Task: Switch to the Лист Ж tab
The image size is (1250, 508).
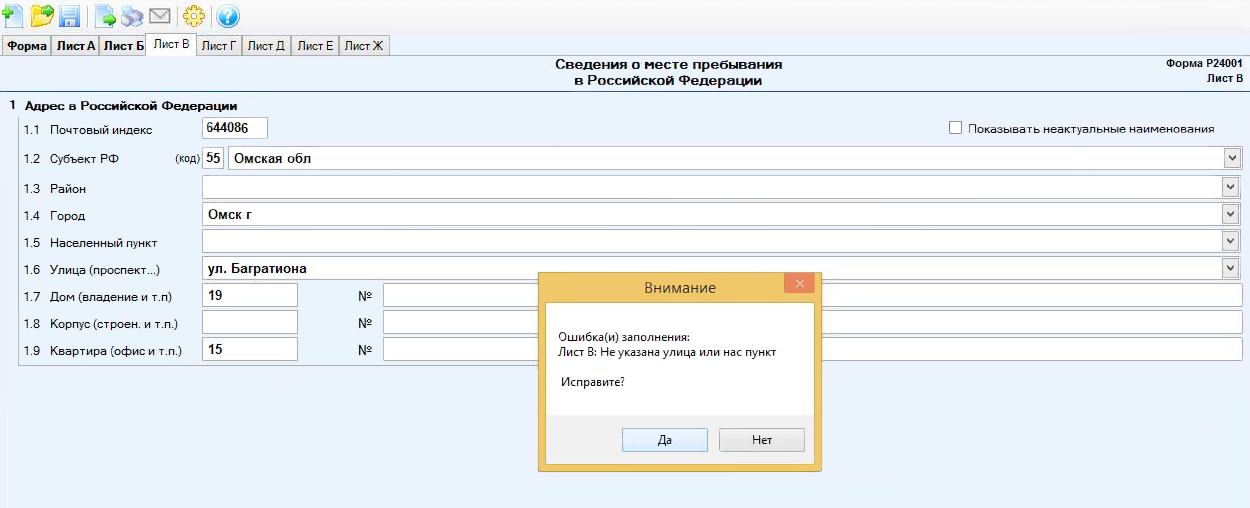Action: 364,46
